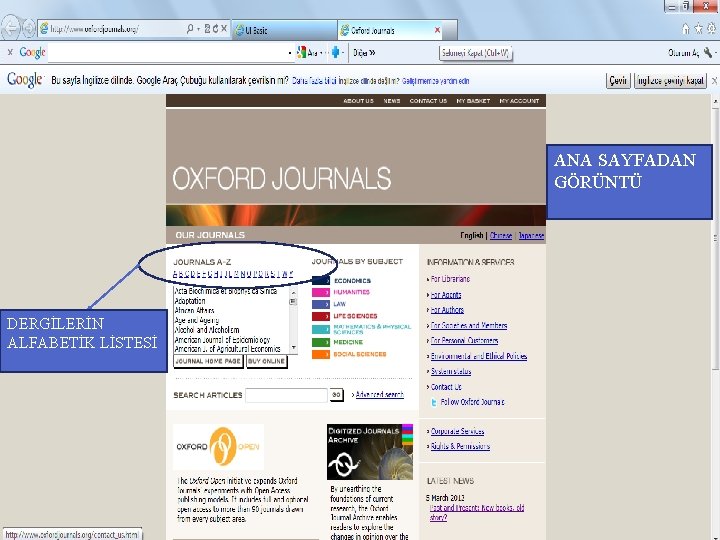The width and height of the screenshot is (720, 540).
Task: Click the blue plus share icon in toolbar
Action: pos(335,53)
